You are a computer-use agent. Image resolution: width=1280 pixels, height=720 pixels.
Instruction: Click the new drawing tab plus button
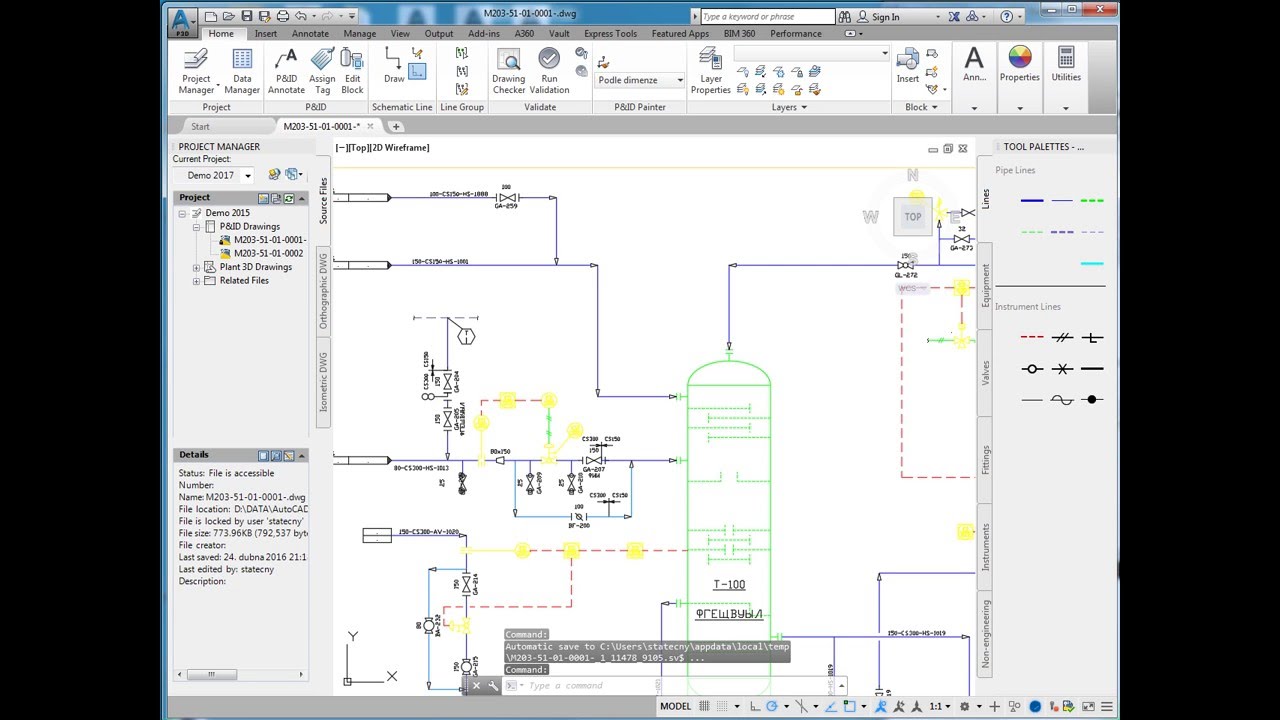click(x=396, y=126)
